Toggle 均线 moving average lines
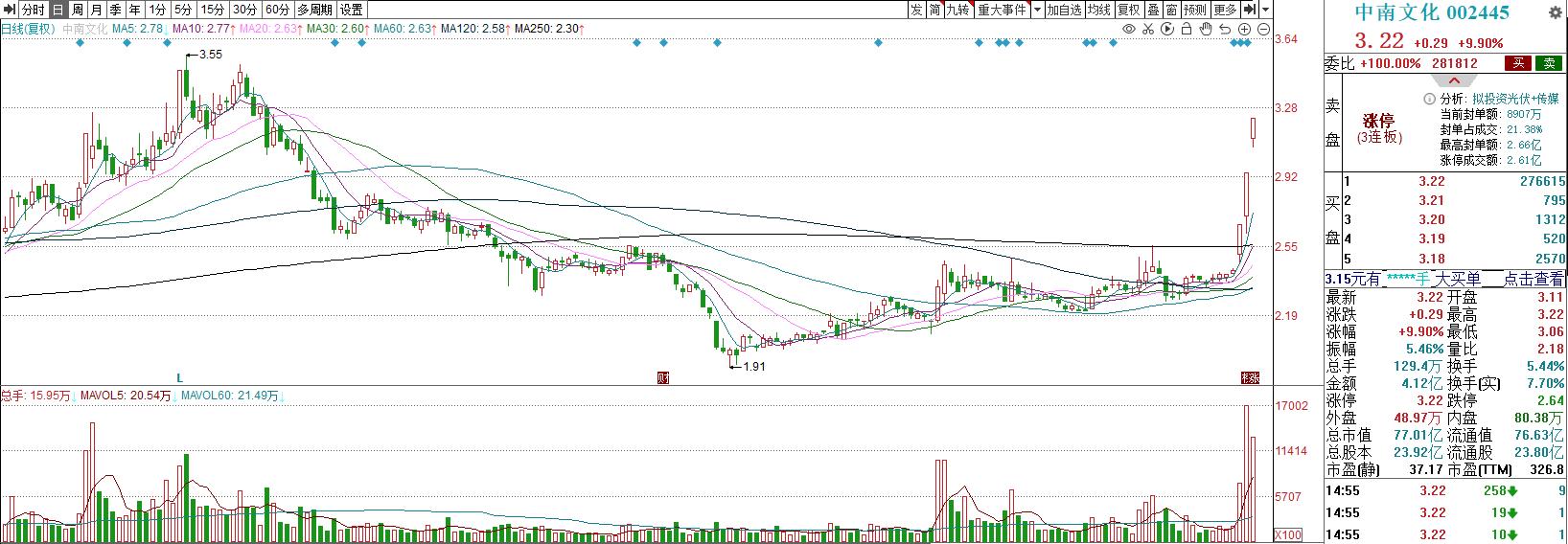 [x=1099, y=10]
